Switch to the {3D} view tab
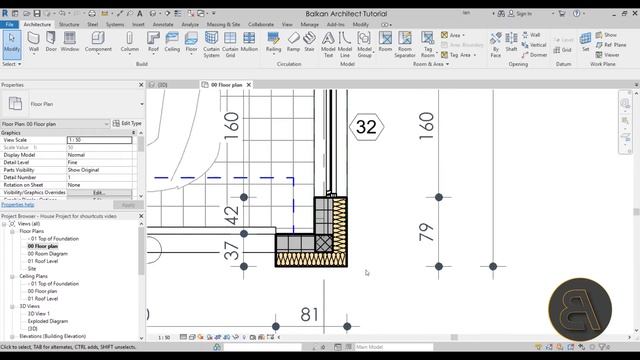 coord(162,85)
